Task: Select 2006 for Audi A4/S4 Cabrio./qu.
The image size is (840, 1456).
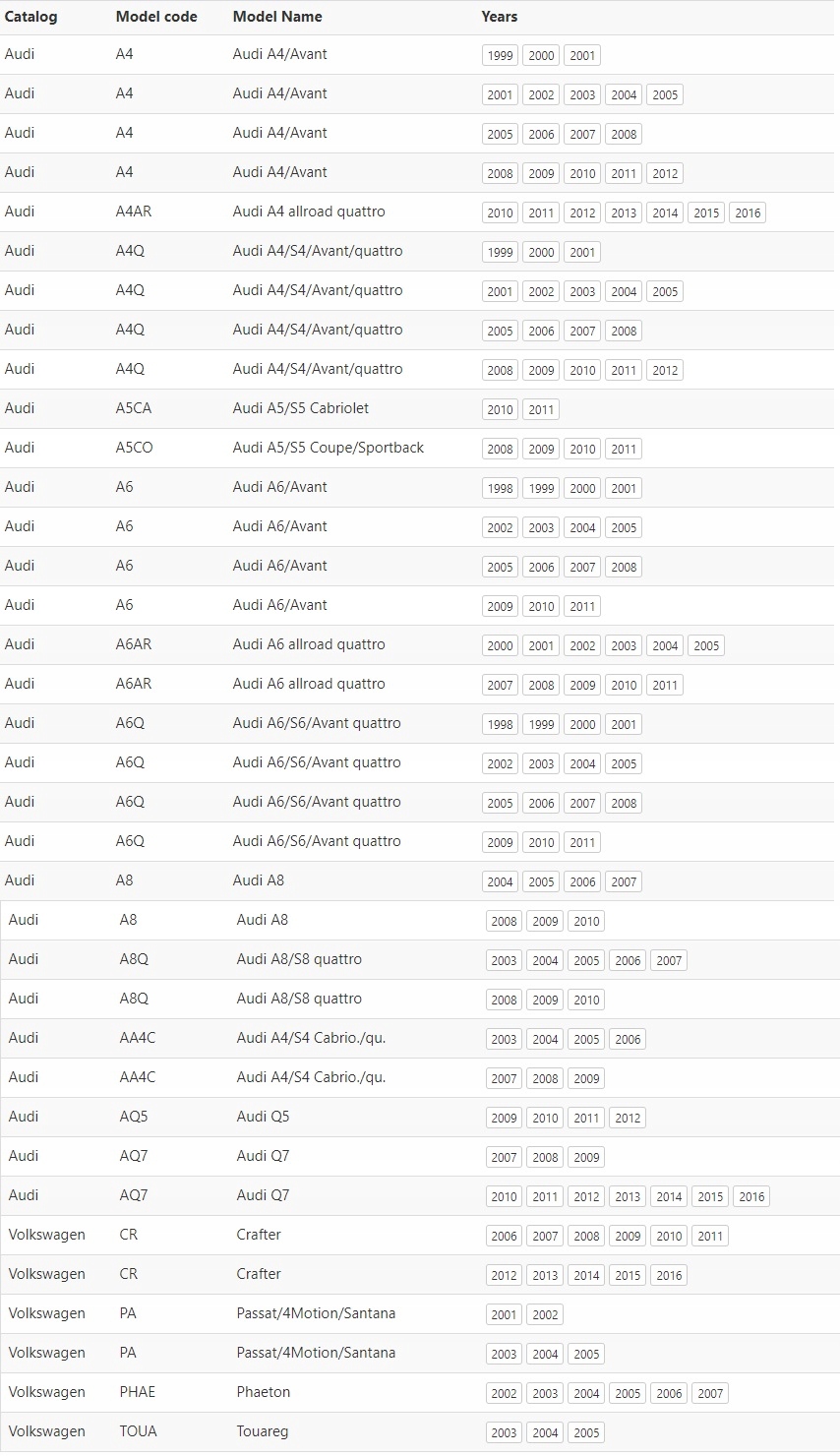Action: (x=628, y=1039)
